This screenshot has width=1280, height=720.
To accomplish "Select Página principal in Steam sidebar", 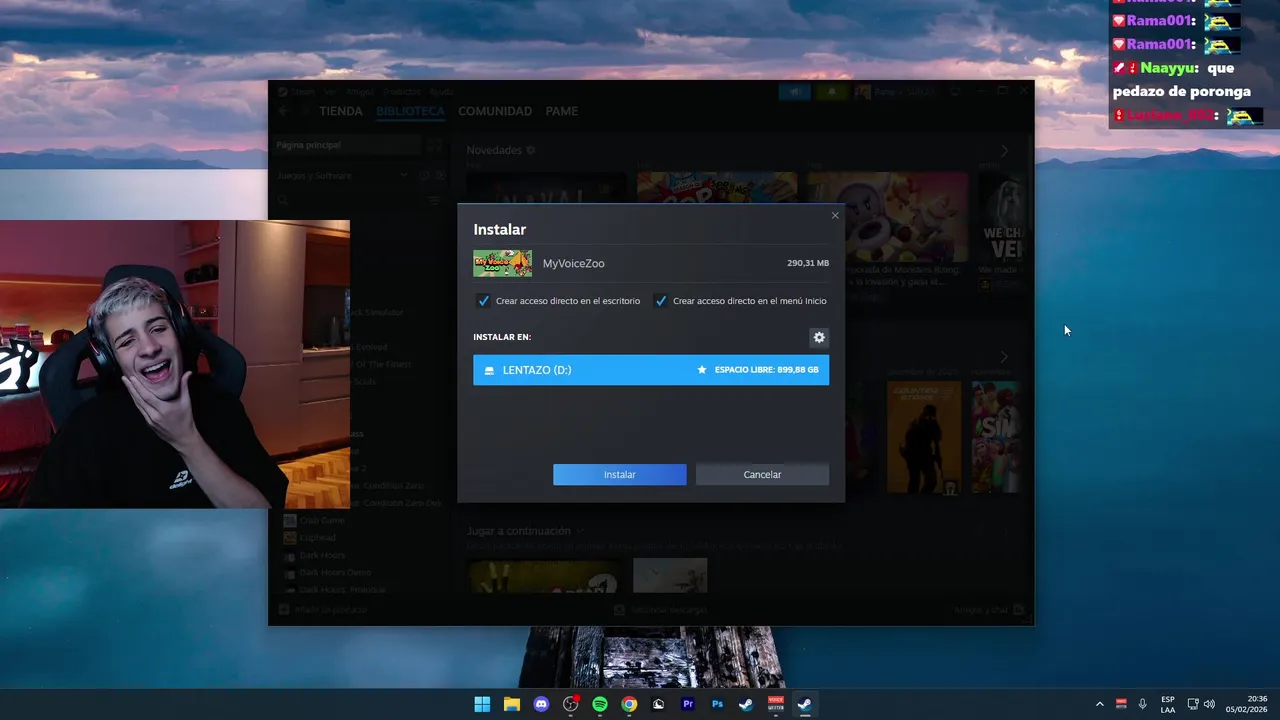I will click(x=346, y=145).
